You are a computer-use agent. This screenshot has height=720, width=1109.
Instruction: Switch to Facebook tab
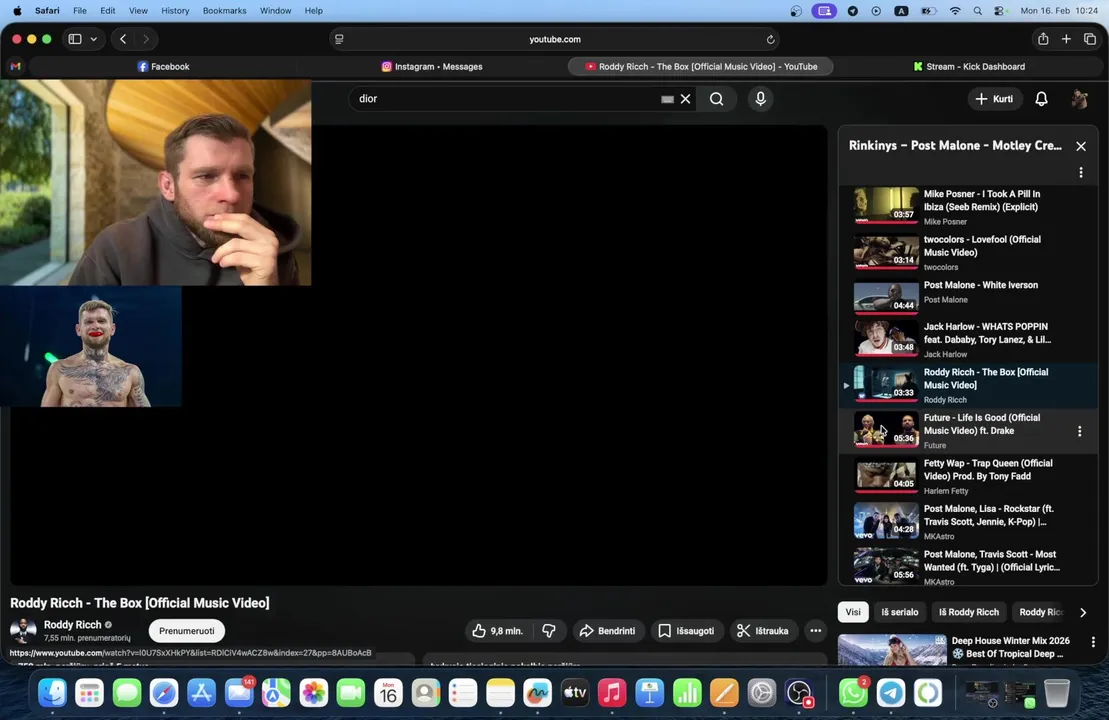coord(163,66)
